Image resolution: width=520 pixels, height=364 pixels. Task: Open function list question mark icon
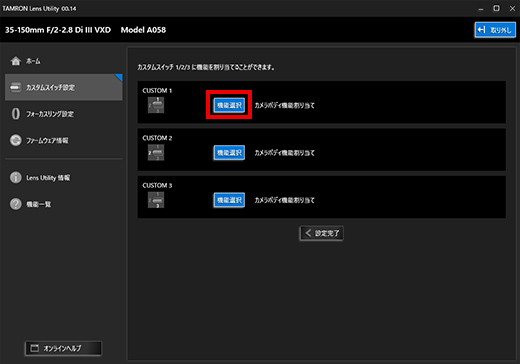tap(16, 204)
